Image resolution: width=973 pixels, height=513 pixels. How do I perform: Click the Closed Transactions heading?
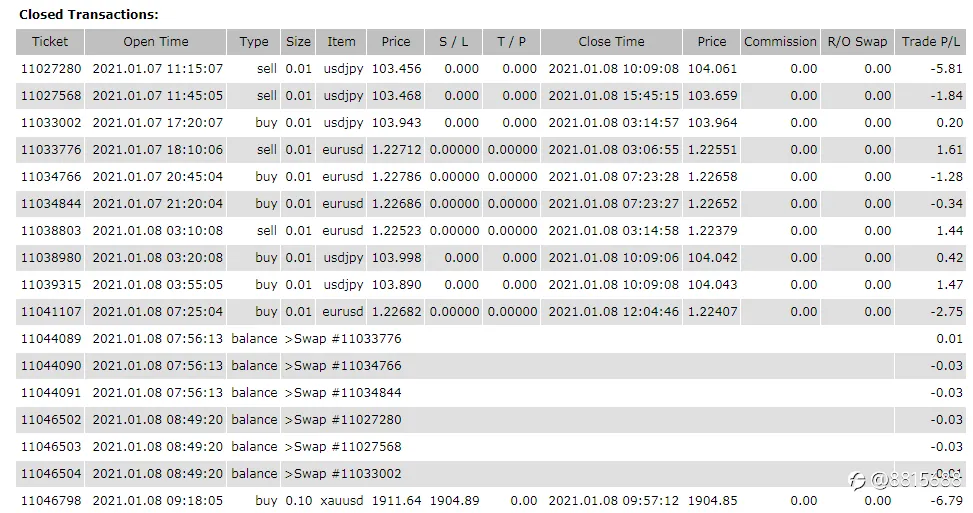click(x=89, y=14)
